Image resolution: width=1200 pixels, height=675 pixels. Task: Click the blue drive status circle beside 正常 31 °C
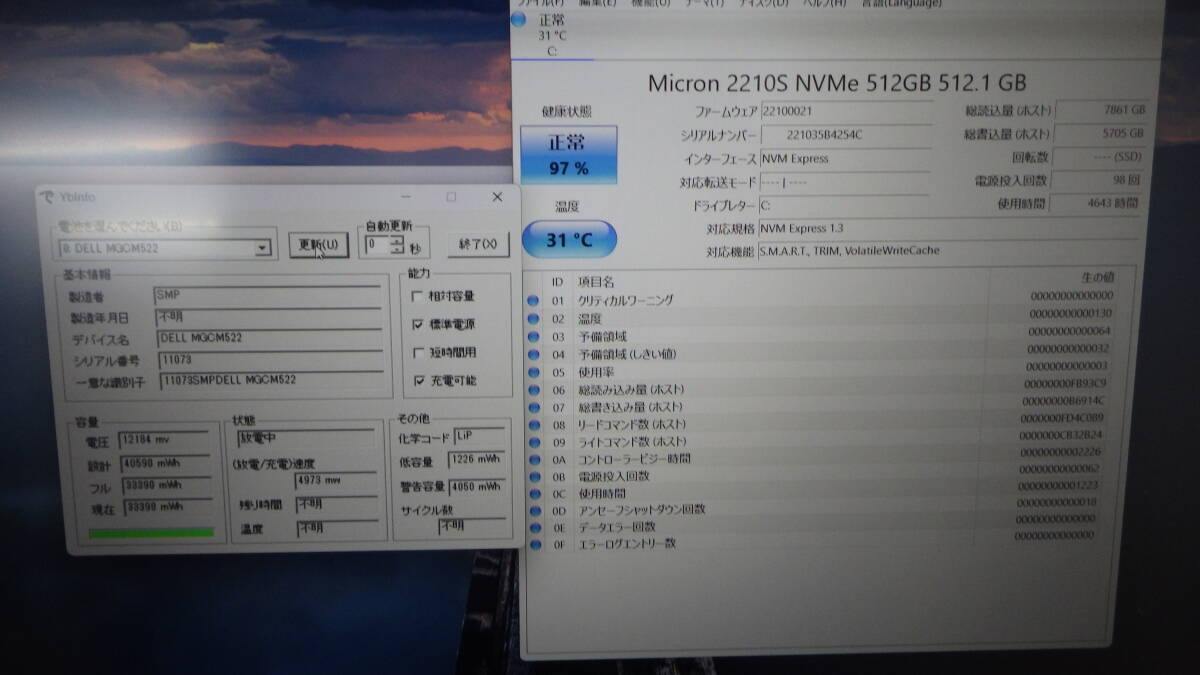[518, 20]
